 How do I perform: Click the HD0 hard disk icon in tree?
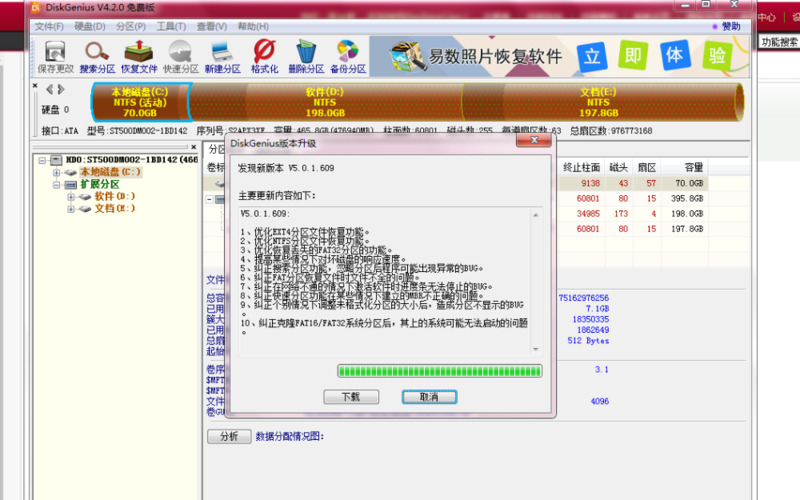click(56, 160)
